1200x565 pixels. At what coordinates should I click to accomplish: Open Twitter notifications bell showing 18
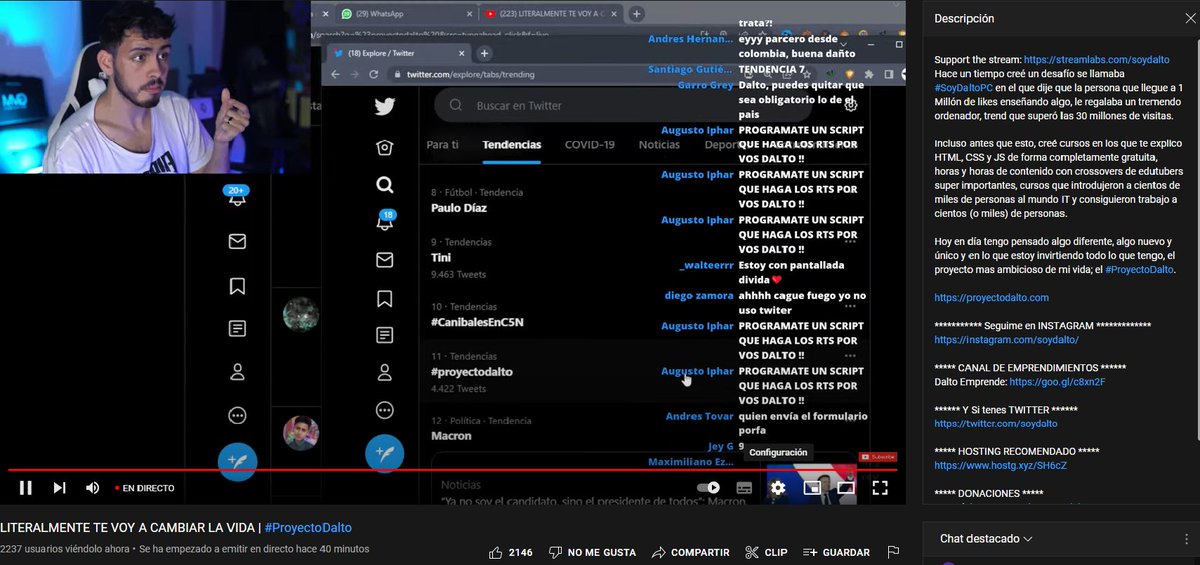click(x=385, y=222)
